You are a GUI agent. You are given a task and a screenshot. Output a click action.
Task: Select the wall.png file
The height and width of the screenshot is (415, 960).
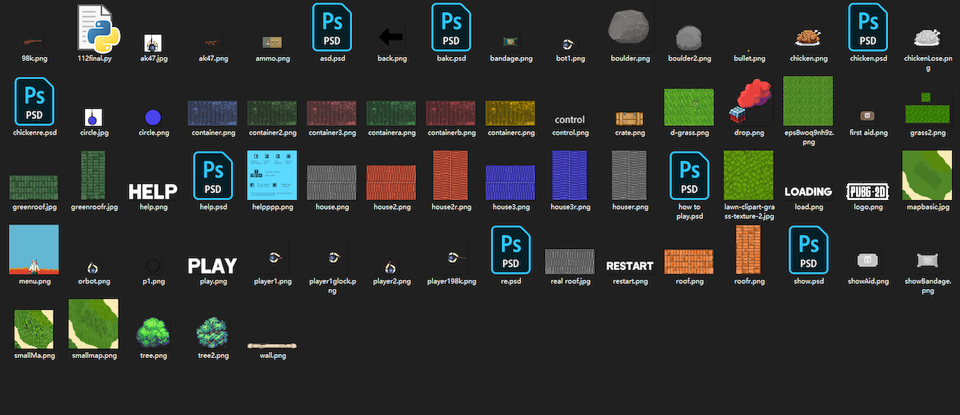(272, 346)
